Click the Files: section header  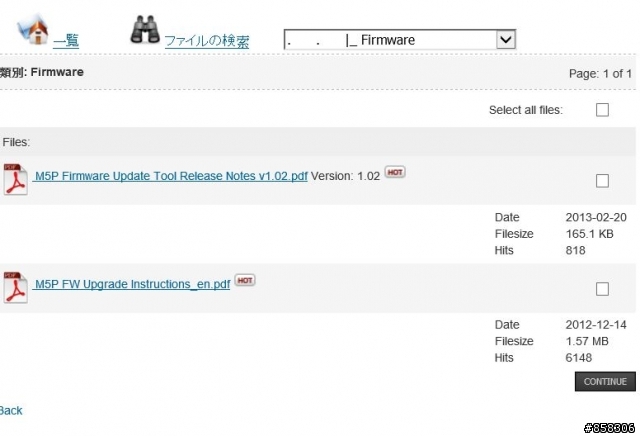click(x=16, y=142)
